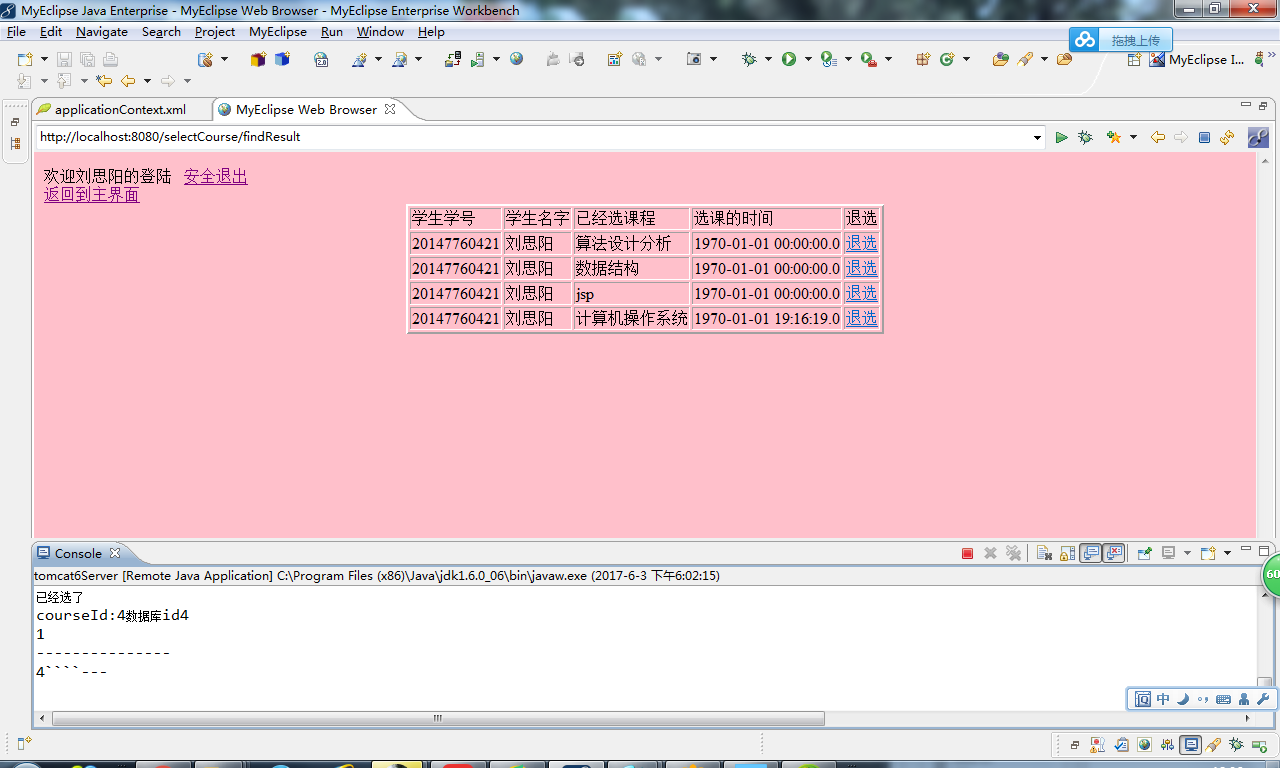Terminate the tomcat6Server process
The image size is (1280, 768).
click(967, 553)
